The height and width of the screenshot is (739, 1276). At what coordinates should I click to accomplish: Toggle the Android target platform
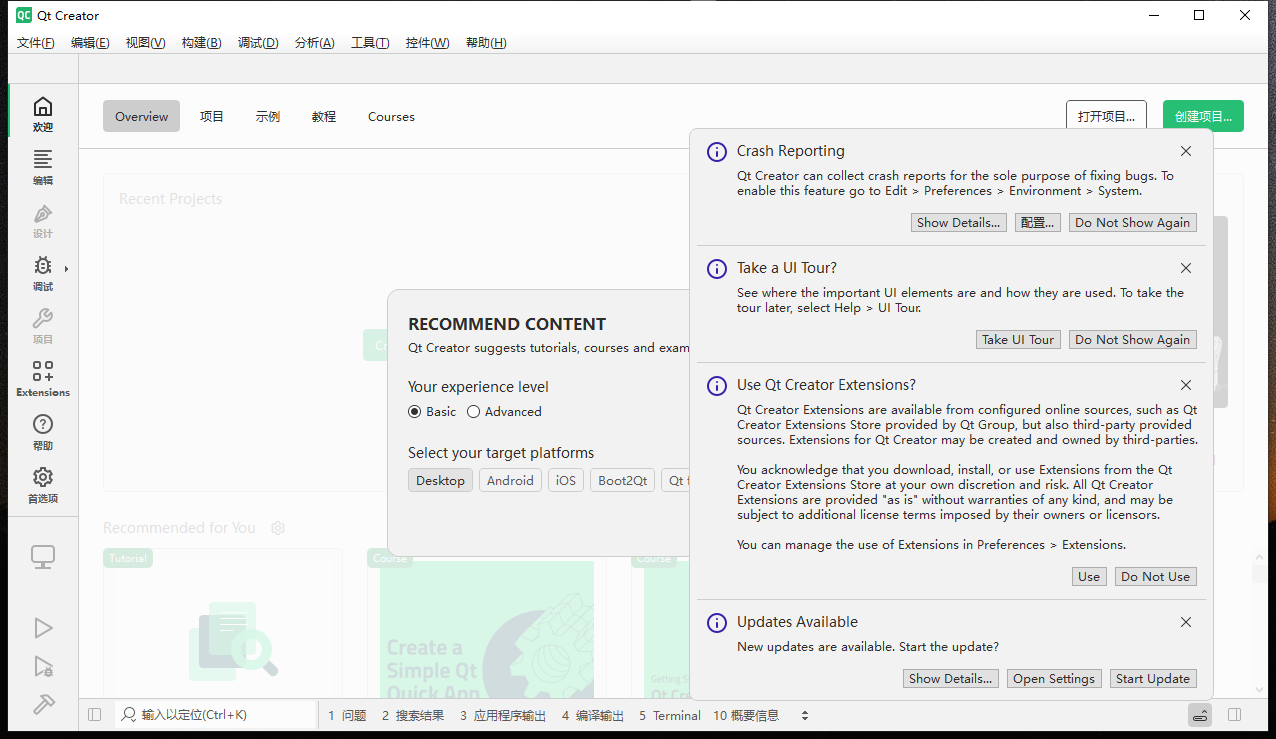[510, 481]
